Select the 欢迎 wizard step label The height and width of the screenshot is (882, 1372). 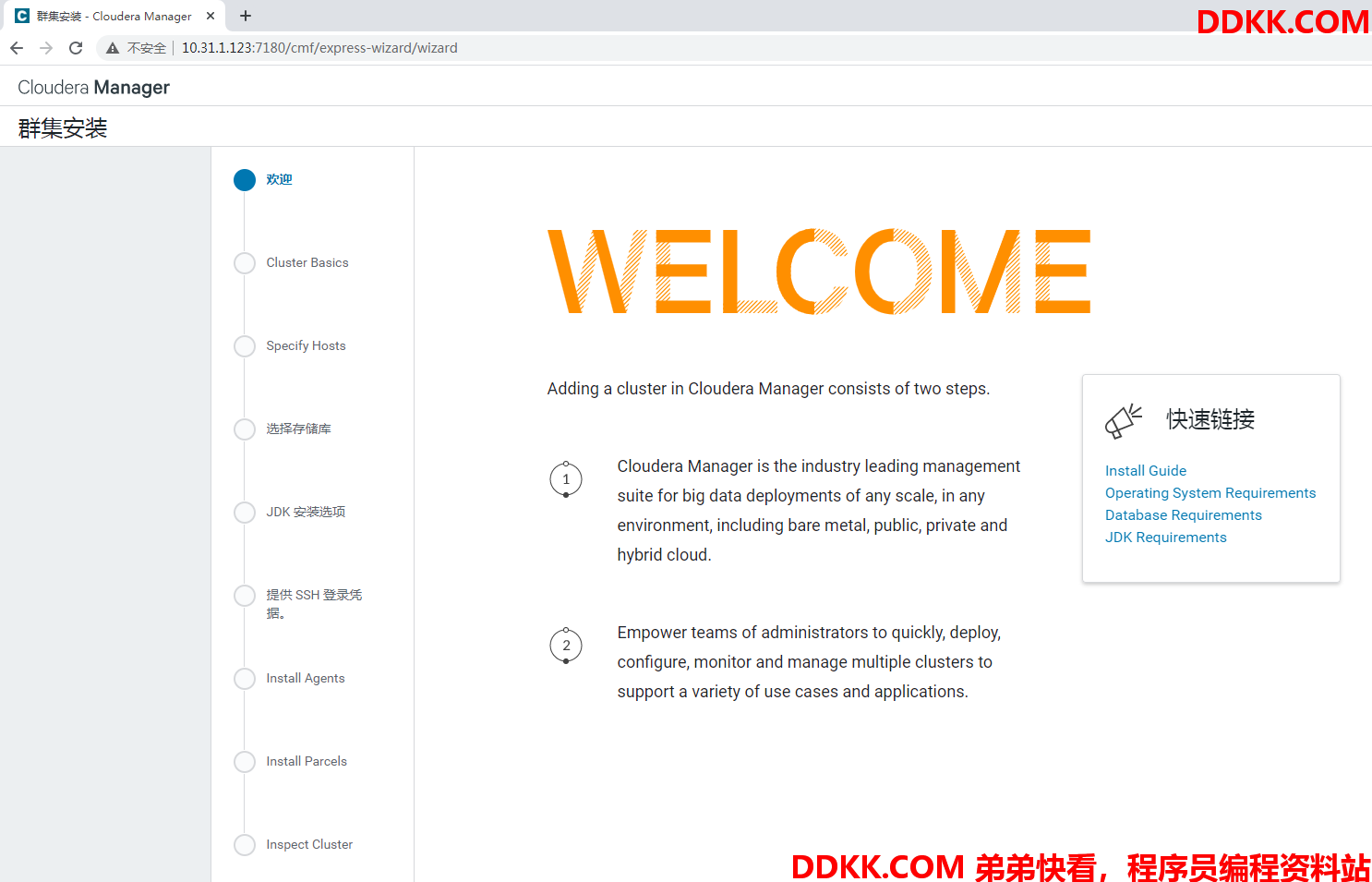(279, 180)
